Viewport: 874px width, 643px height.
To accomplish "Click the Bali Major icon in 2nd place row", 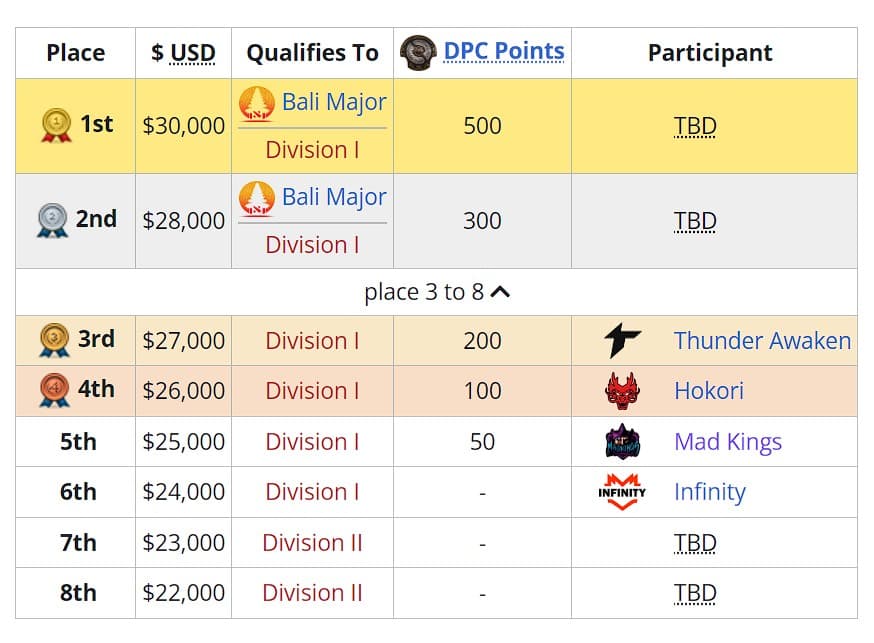I will coord(257,198).
